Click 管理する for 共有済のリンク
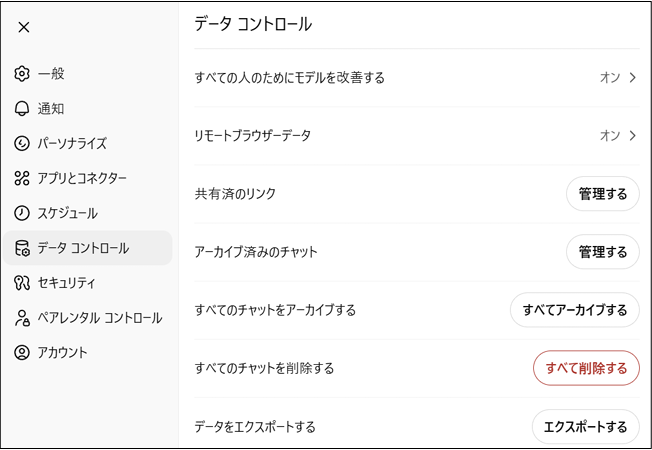Viewport: 652px width, 450px height. click(603, 194)
